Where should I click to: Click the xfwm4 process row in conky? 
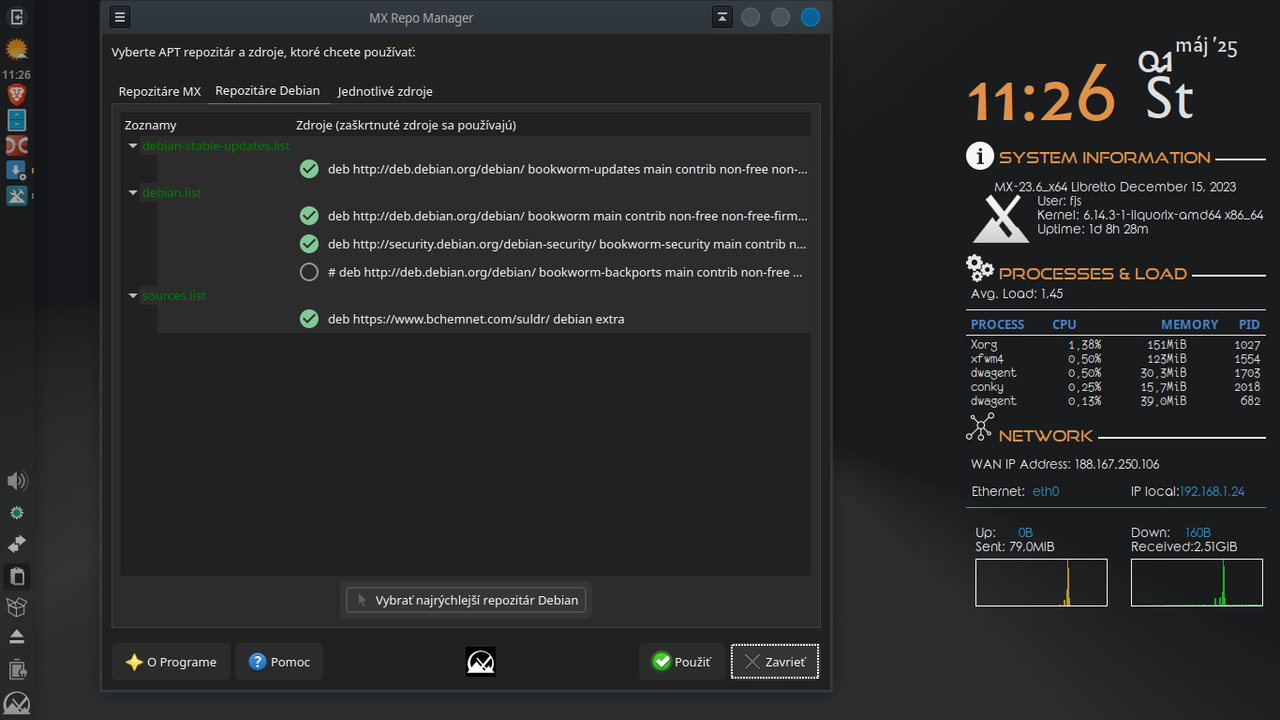point(1116,359)
